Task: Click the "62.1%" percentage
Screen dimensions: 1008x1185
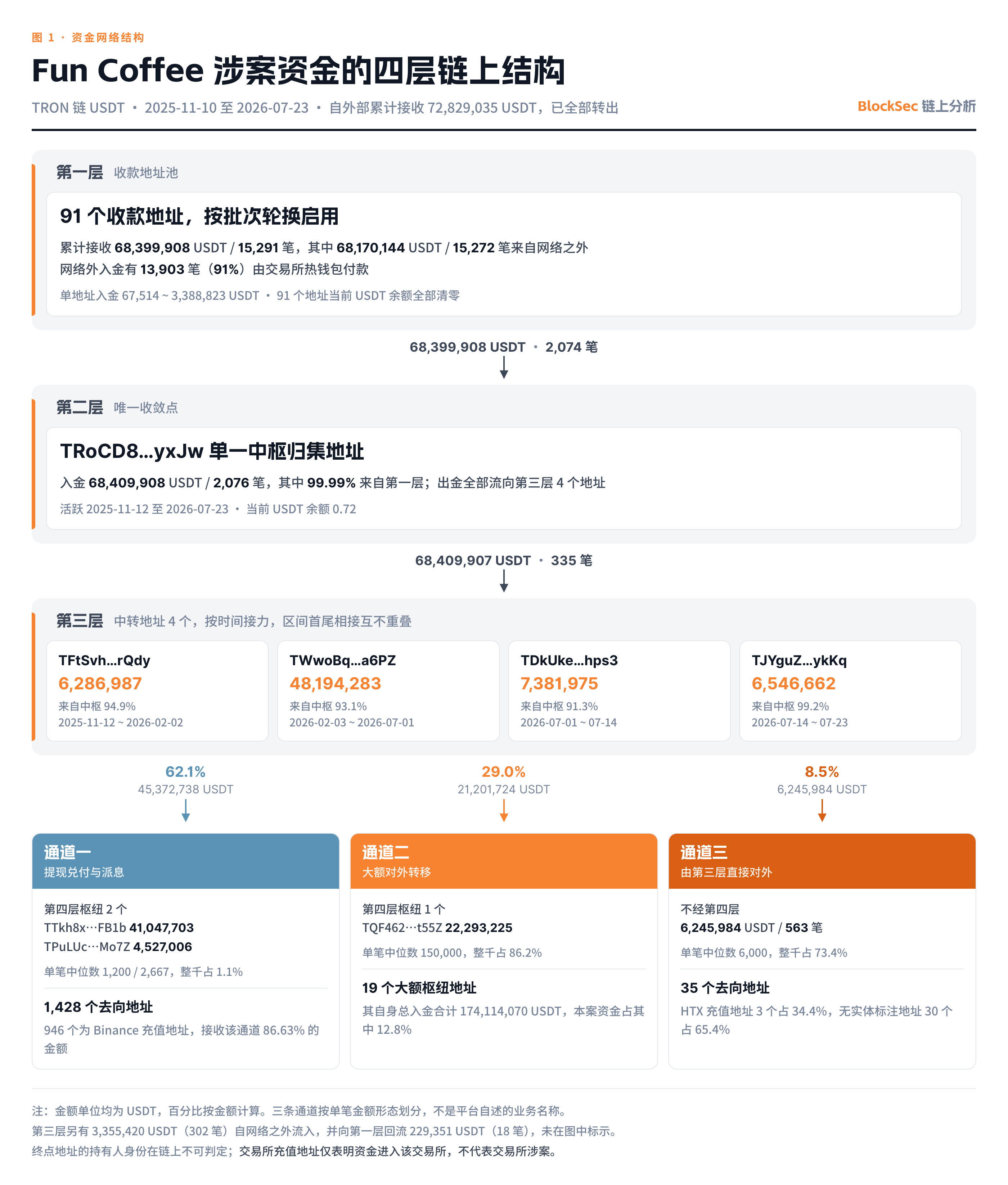Action: 185,771
